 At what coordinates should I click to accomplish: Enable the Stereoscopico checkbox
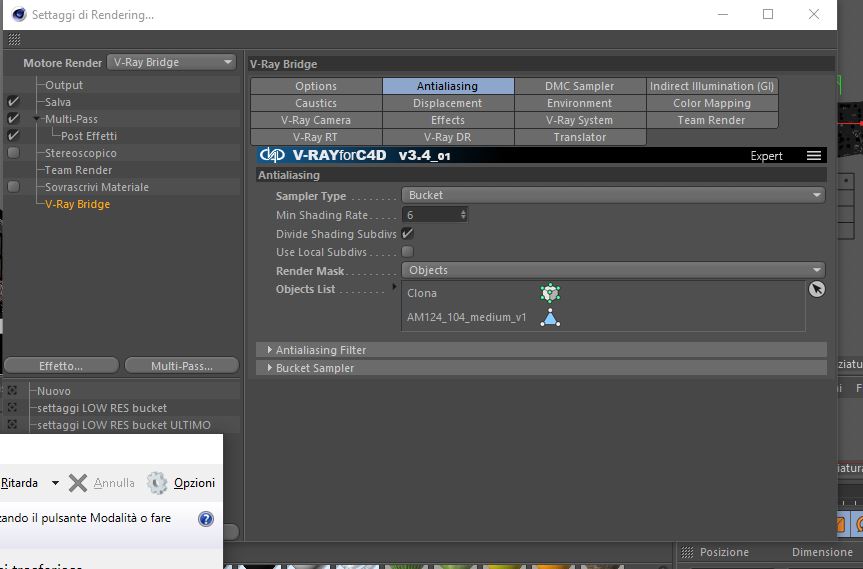pyautogui.click(x=13, y=153)
